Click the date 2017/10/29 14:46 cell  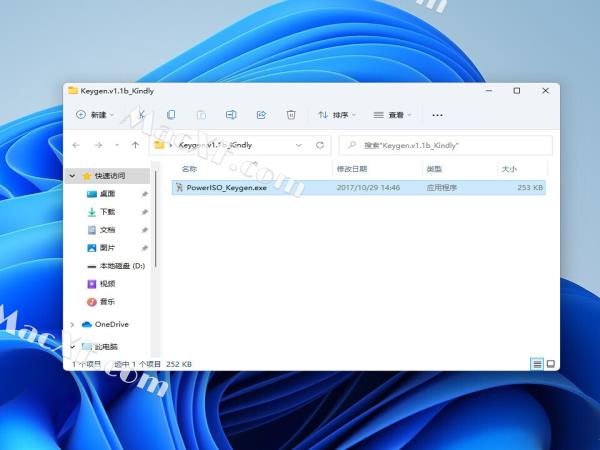(x=368, y=188)
